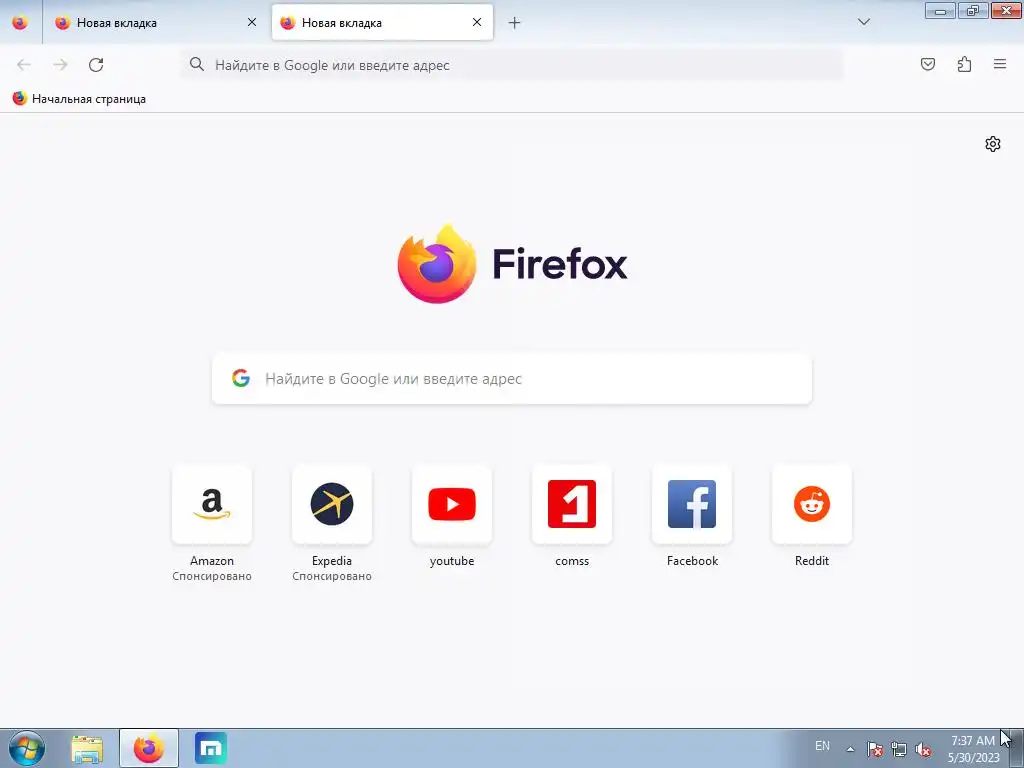Open the Firefox hamburger menu
This screenshot has height=768, width=1024.
point(1000,64)
